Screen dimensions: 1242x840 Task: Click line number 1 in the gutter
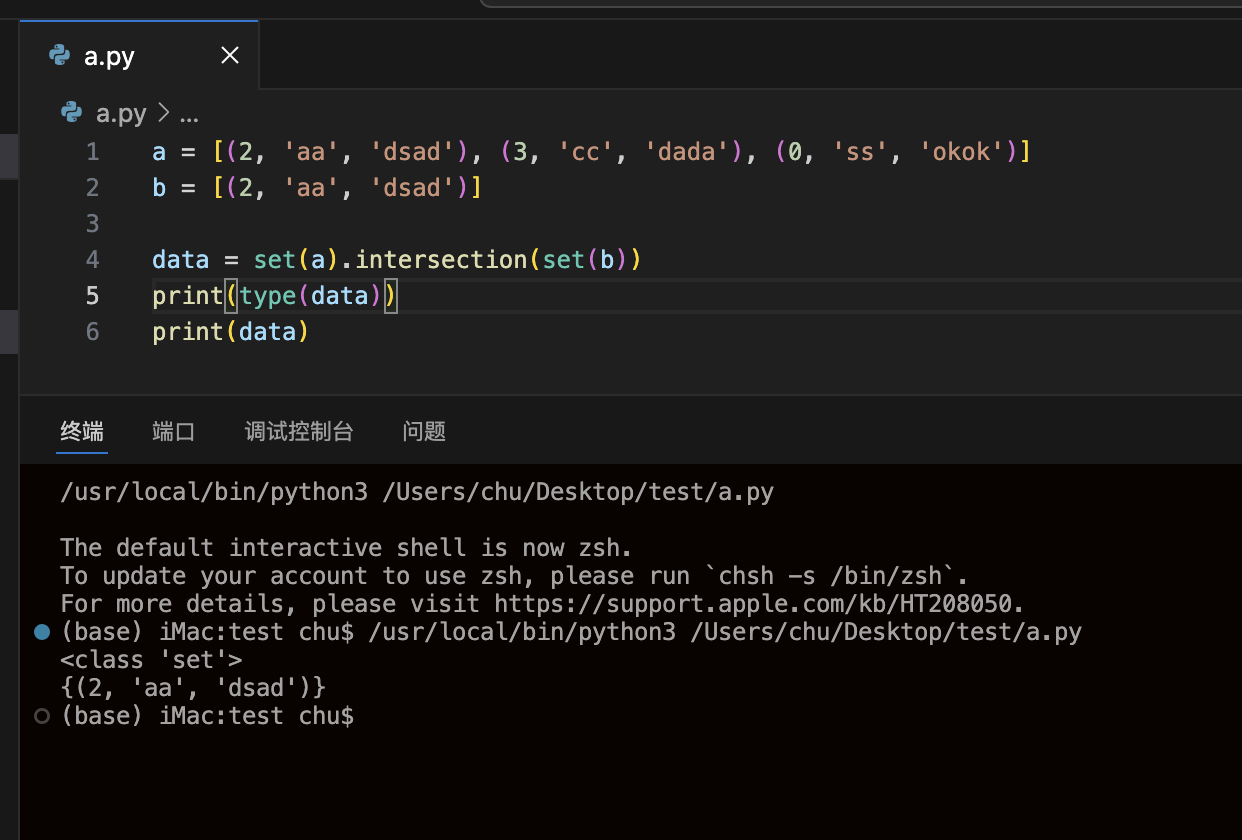tap(93, 152)
